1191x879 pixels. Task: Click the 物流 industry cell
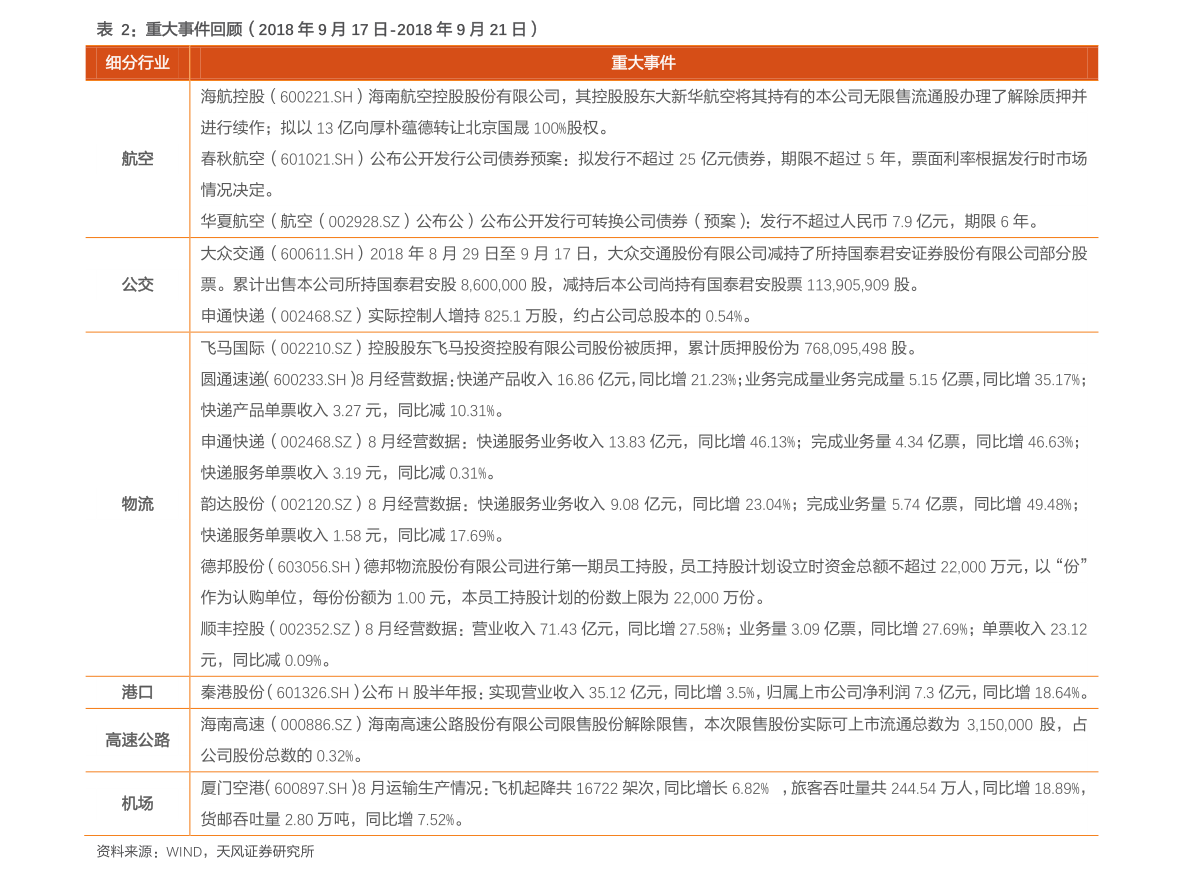point(137,504)
